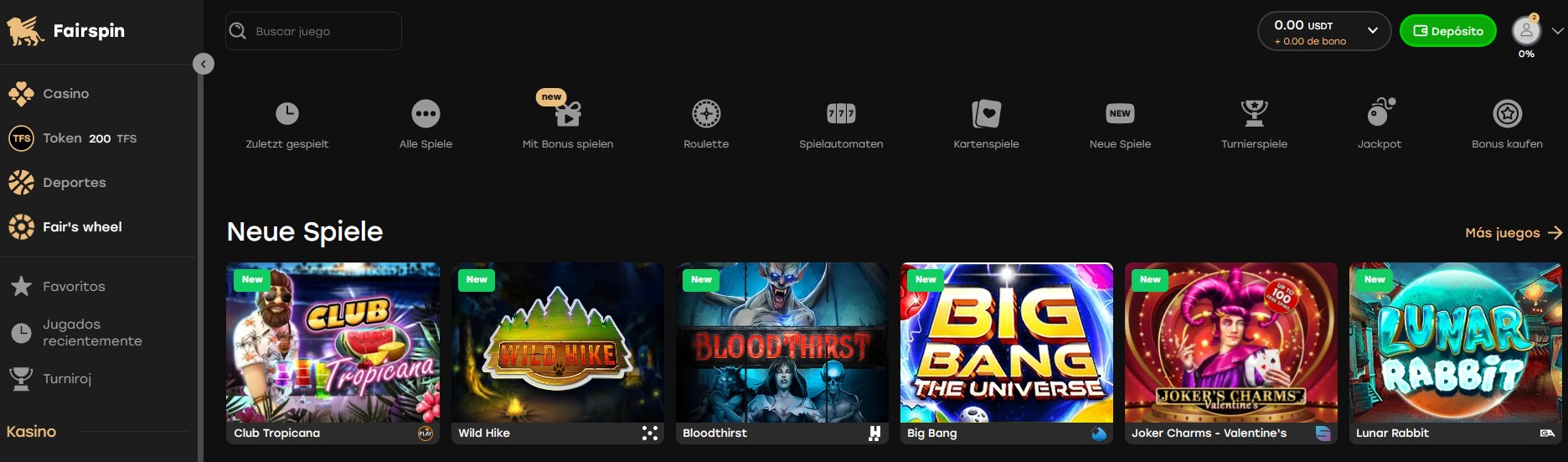Click the Neue Spiele section heading
This screenshot has width=1568, height=462.
point(305,232)
